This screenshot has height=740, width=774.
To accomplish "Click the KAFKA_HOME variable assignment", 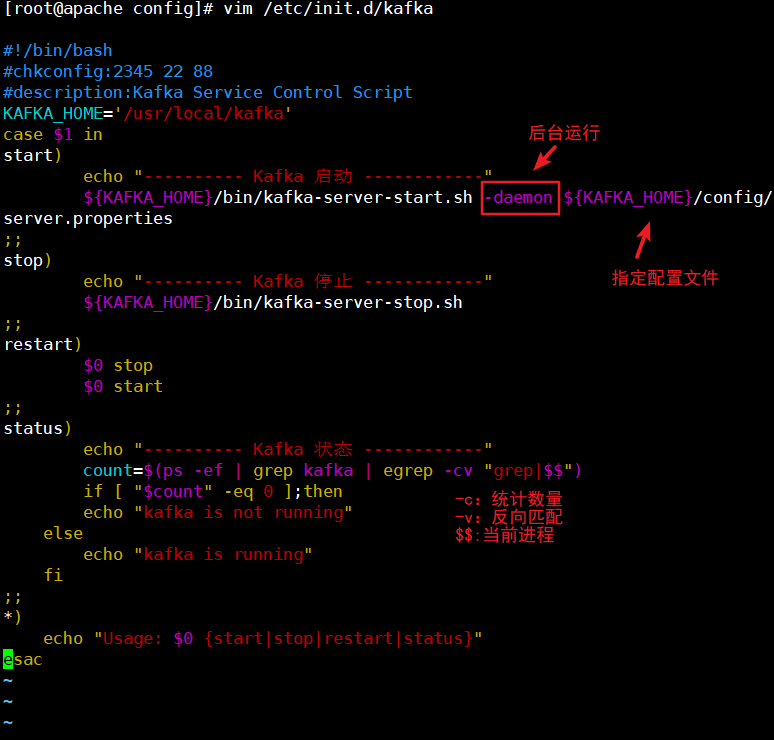I will coord(148,114).
